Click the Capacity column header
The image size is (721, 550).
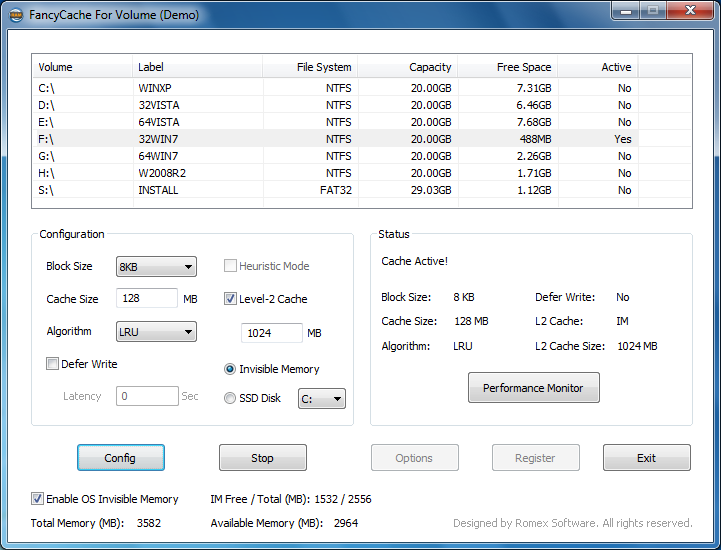coord(408,67)
